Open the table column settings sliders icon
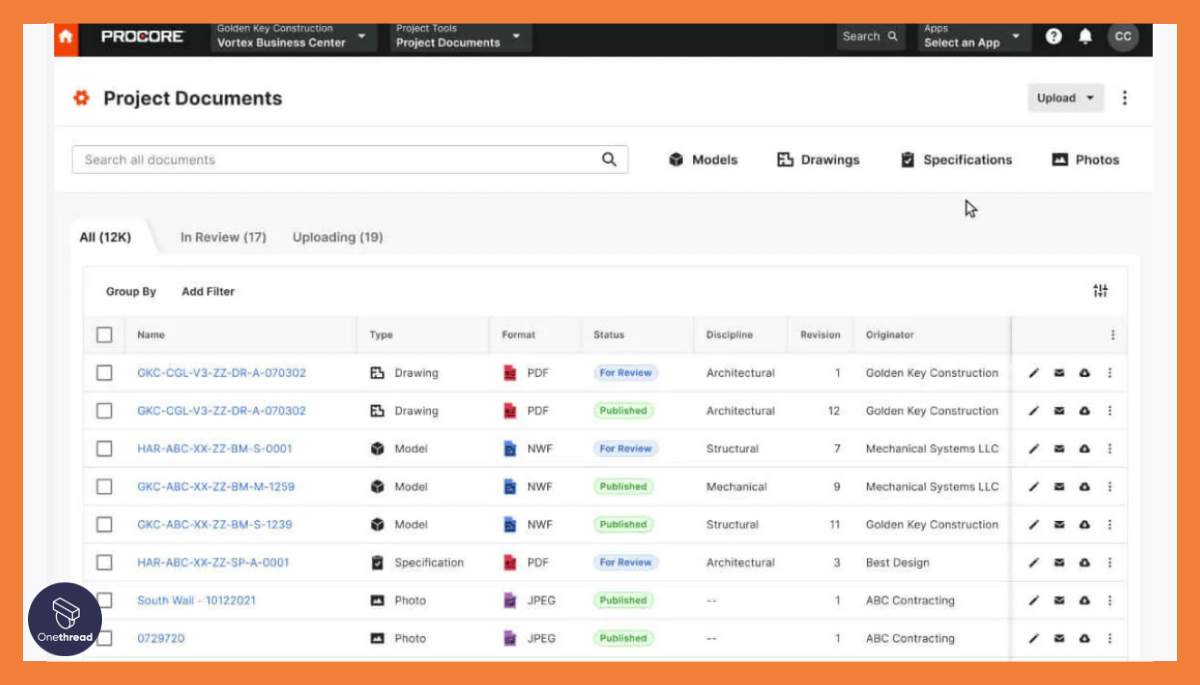The height and width of the screenshot is (685, 1200). point(1101,291)
